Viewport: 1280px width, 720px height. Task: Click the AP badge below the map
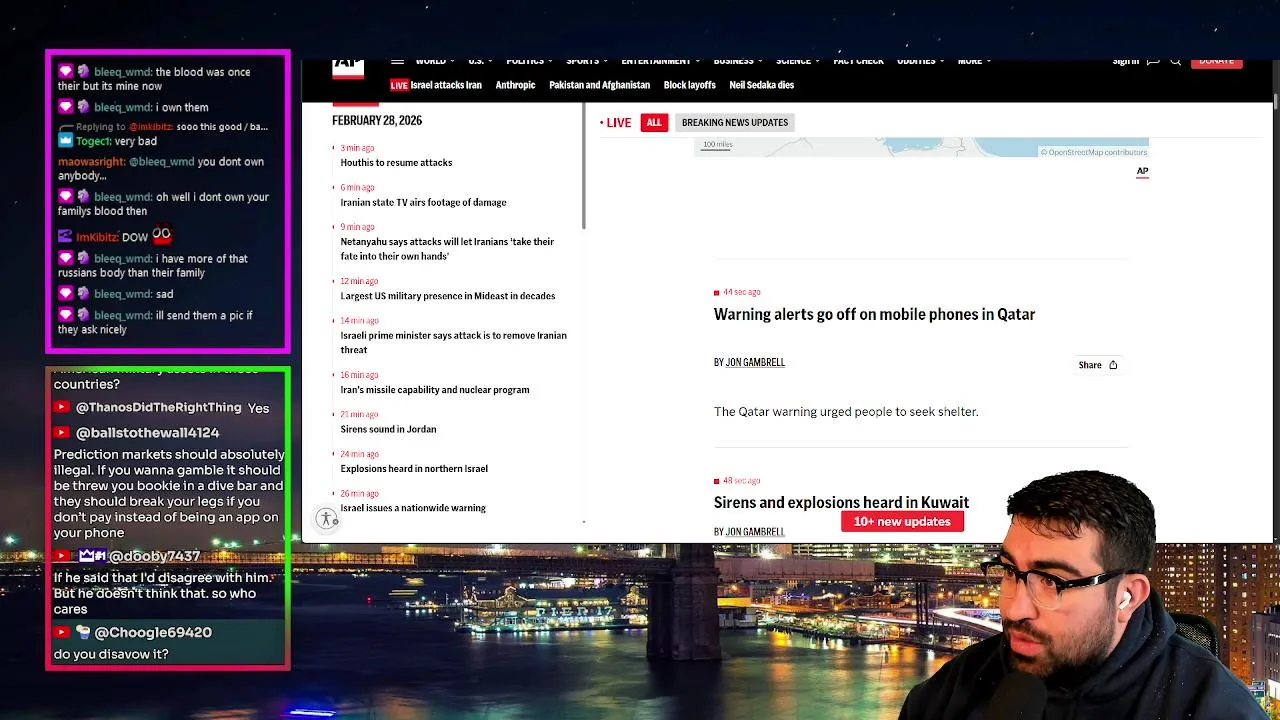1142,171
